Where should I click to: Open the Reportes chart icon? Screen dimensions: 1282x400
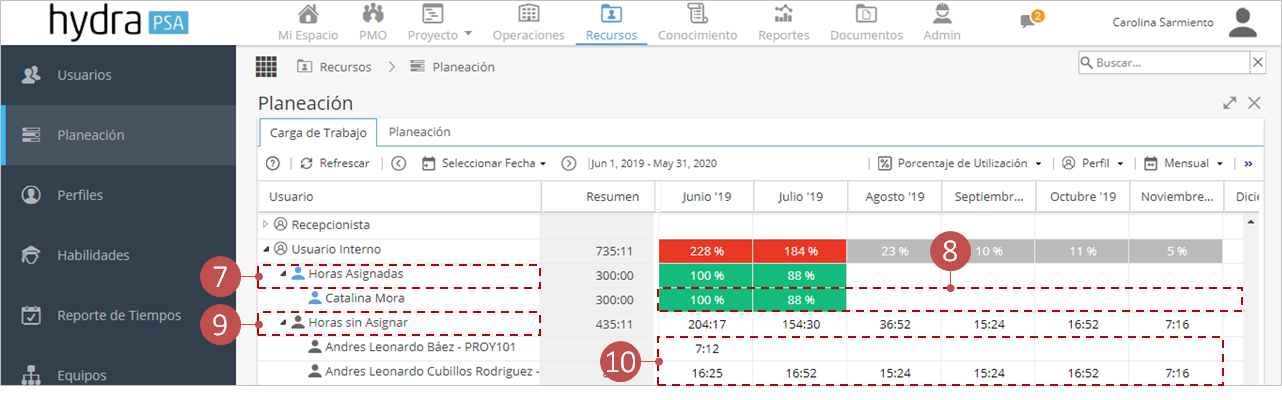click(x=784, y=14)
